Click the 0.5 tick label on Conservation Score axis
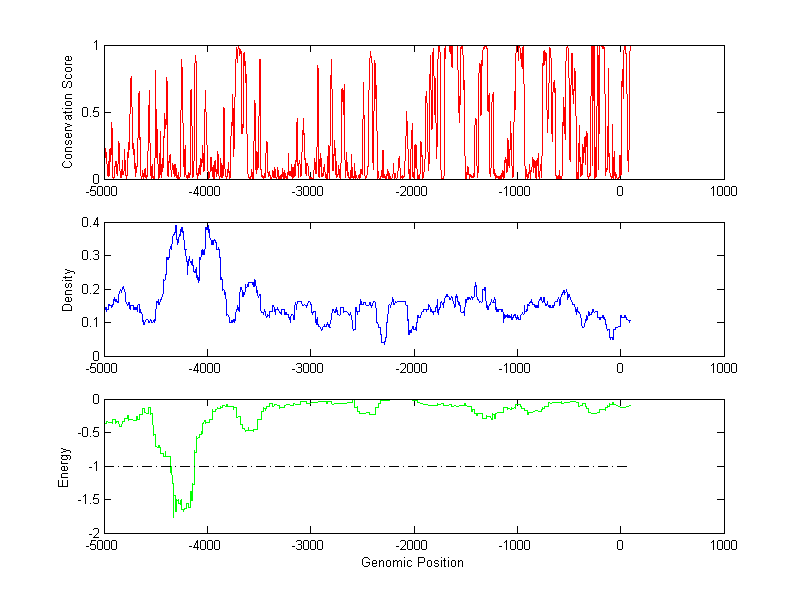 click(89, 112)
